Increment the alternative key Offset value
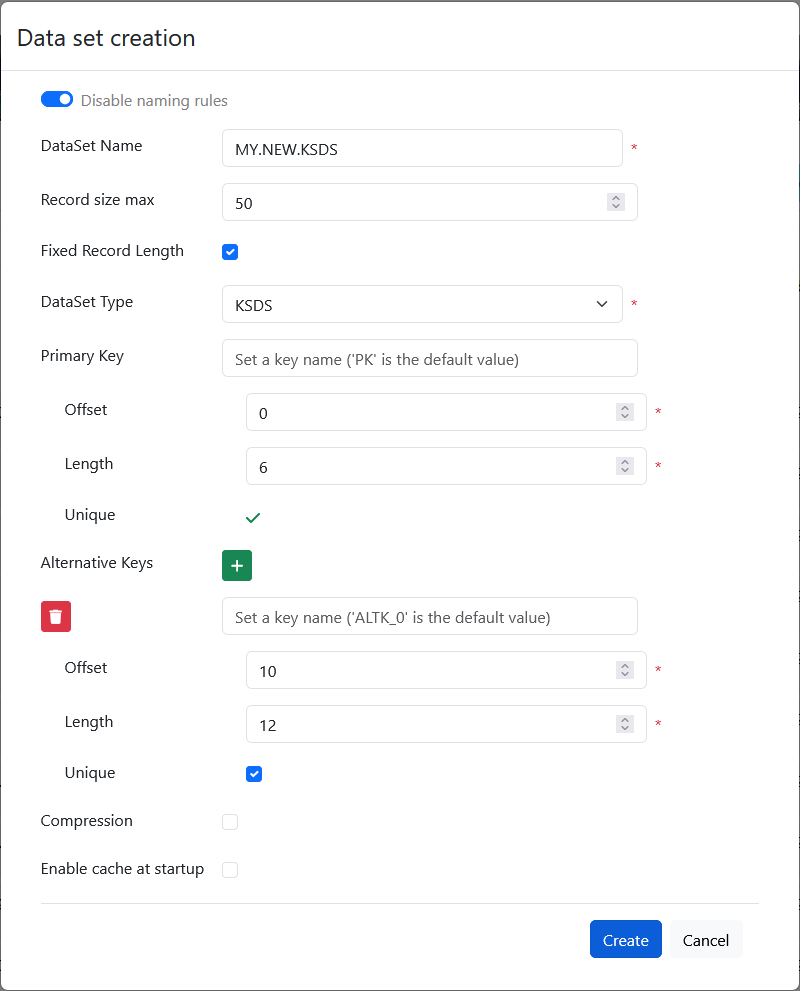 [x=624, y=666]
